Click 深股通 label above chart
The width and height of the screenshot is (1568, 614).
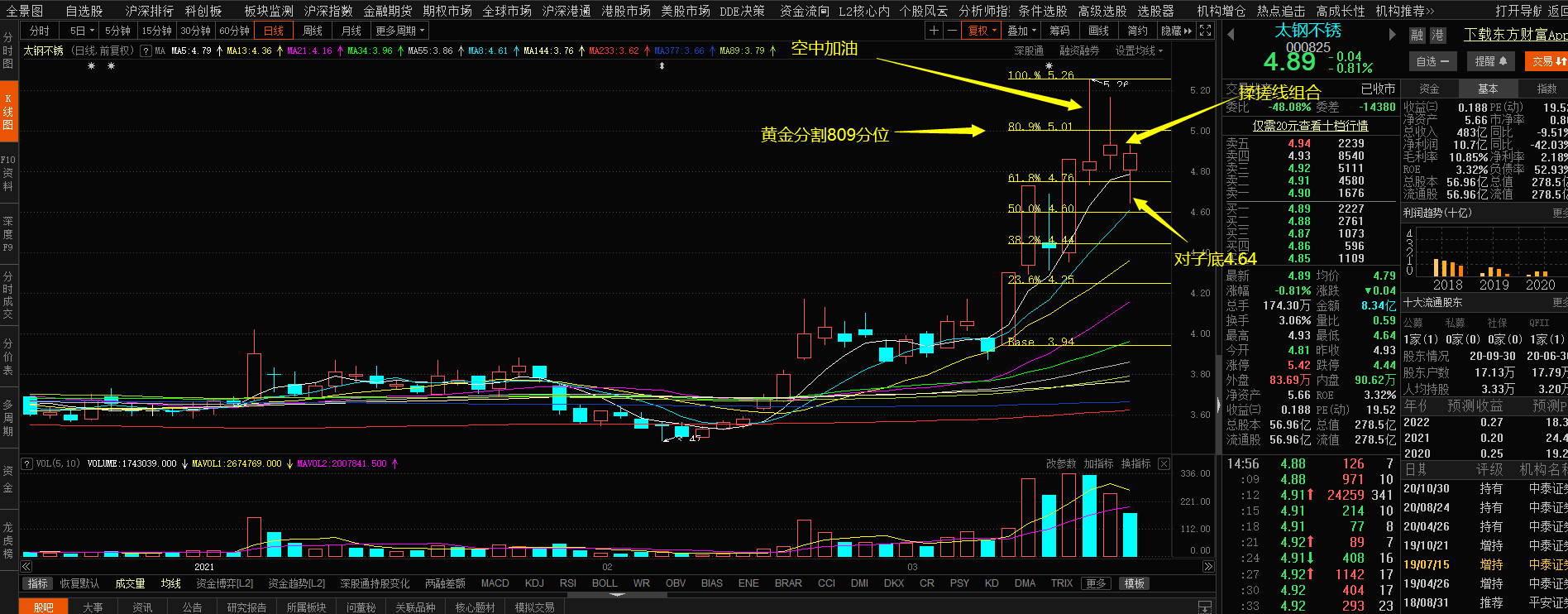point(1029,51)
